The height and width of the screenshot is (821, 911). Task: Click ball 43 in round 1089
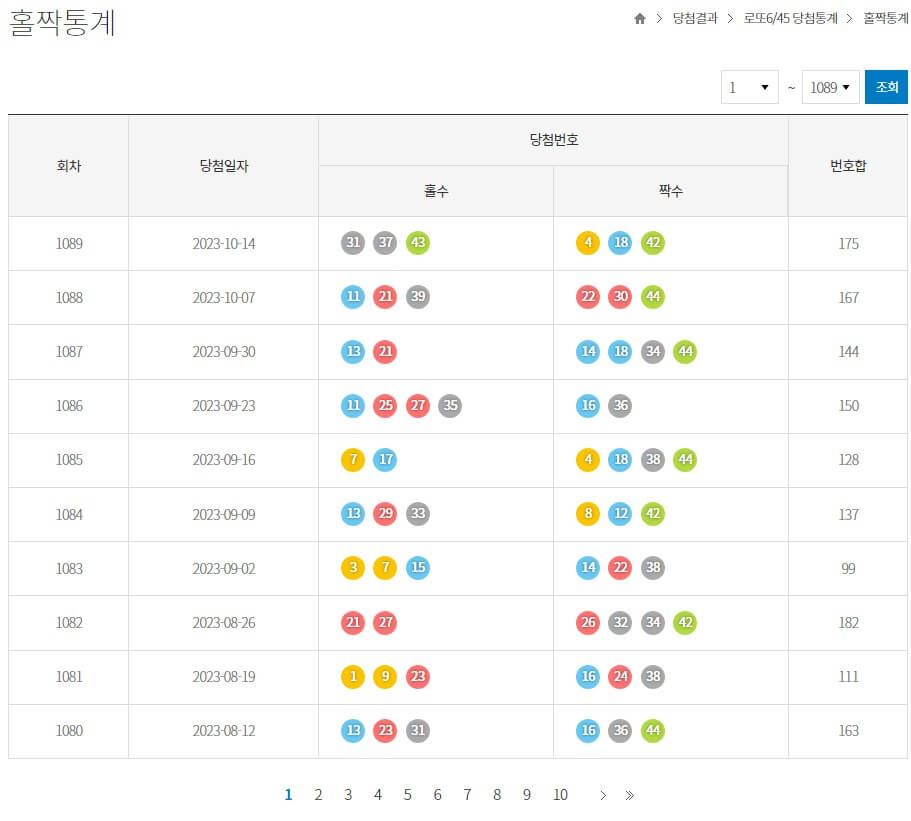[418, 242]
